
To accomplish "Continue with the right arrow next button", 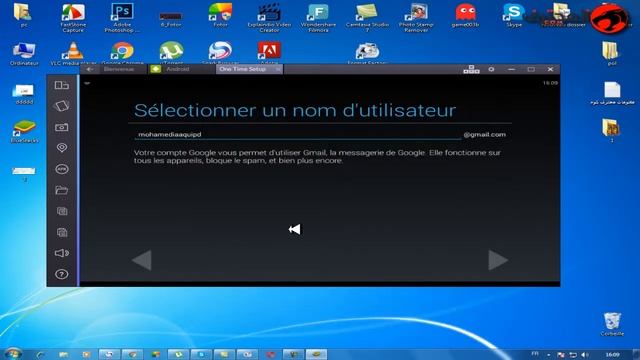I will [498, 260].
